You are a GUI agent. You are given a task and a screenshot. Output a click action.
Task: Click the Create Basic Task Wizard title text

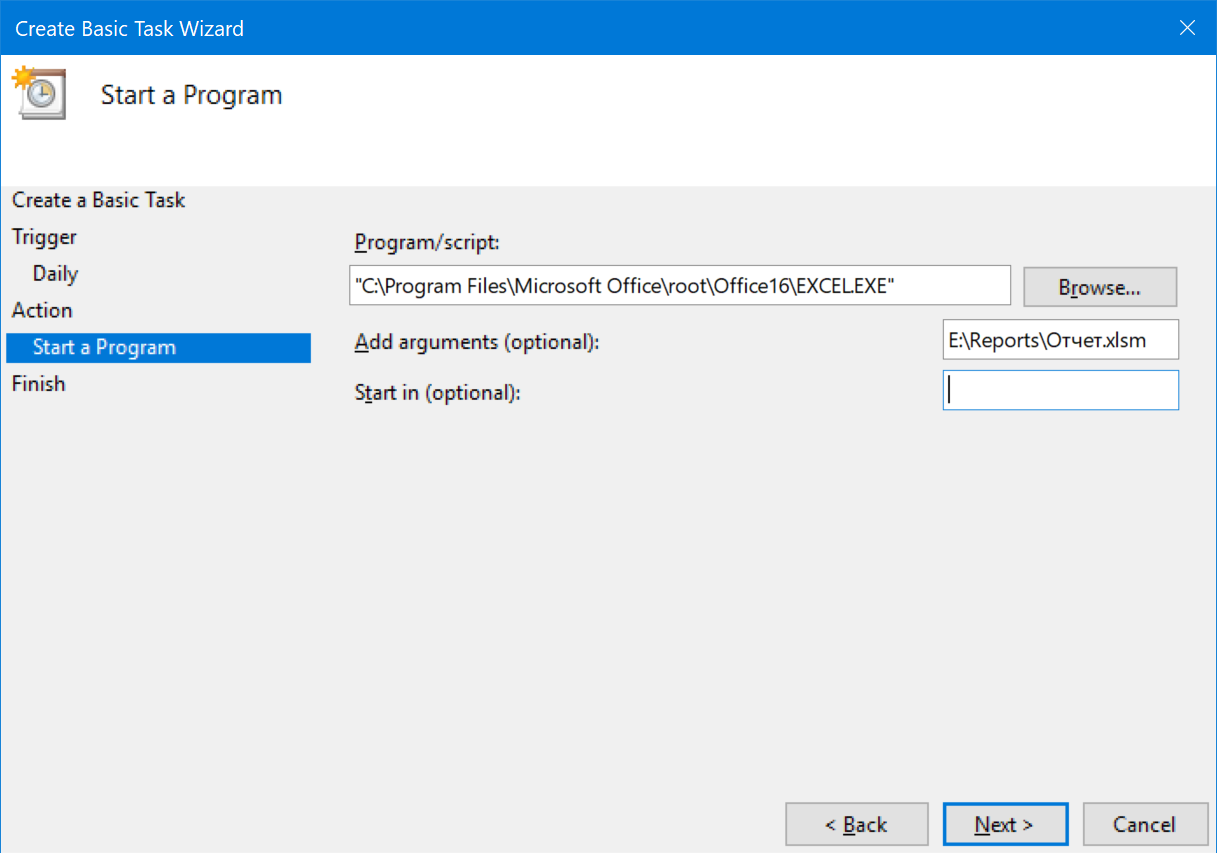(x=130, y=28)
